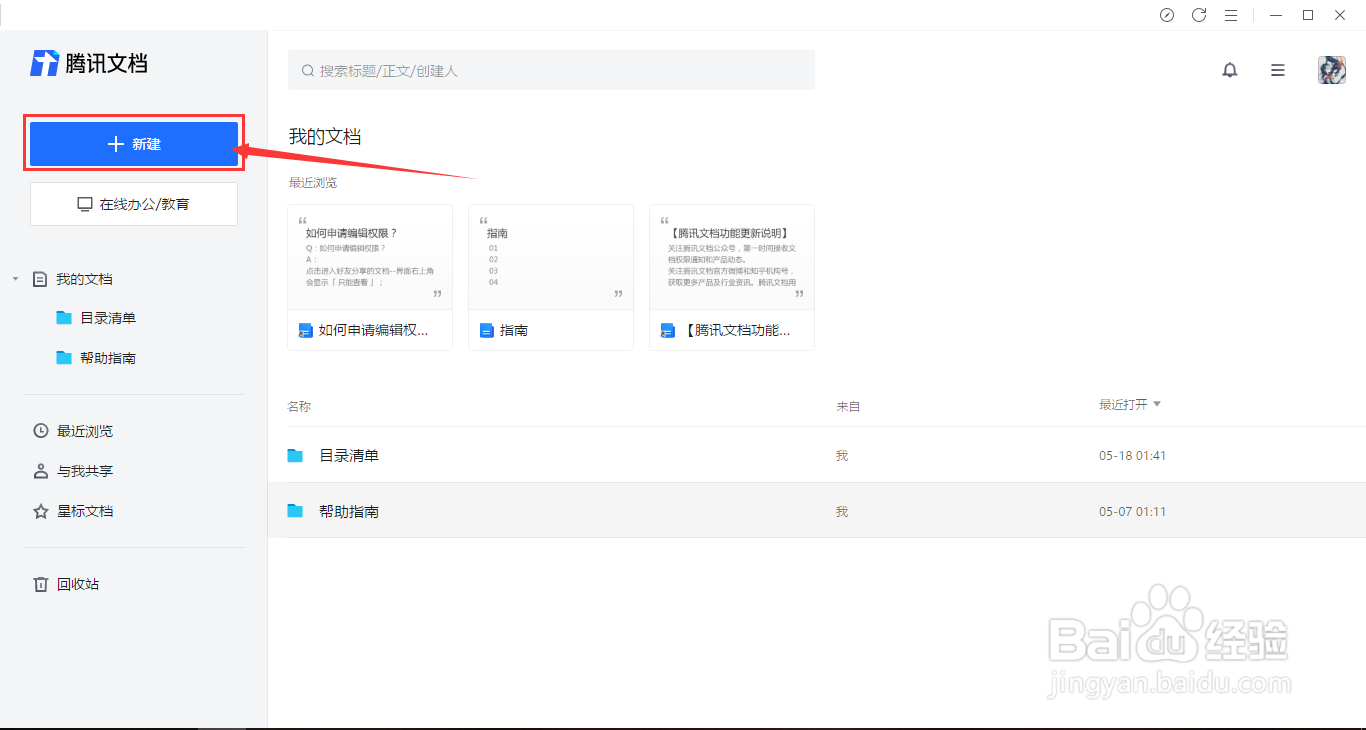Click the file icon beside 如何申请编辑权...

click(306, 330)
